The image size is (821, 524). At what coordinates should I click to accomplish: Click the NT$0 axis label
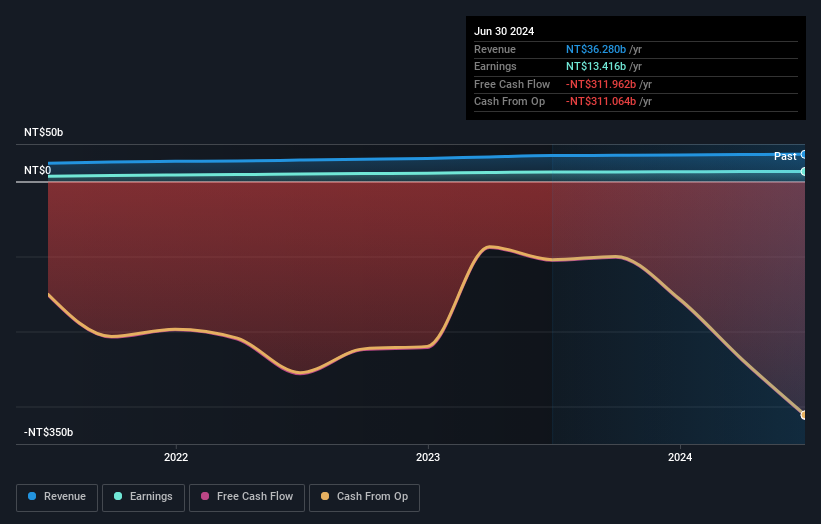[x=37, y=171]
